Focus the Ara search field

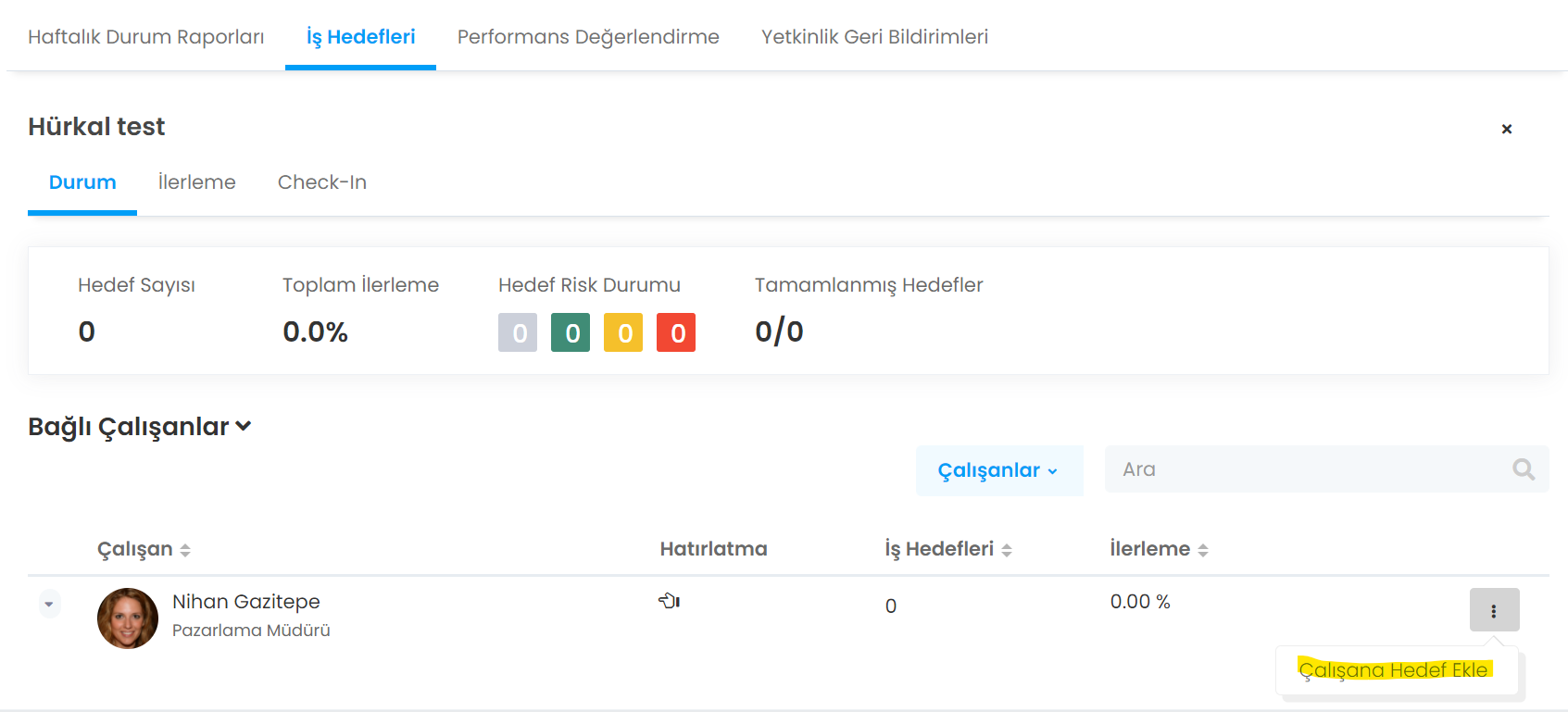pos(1308,469)
